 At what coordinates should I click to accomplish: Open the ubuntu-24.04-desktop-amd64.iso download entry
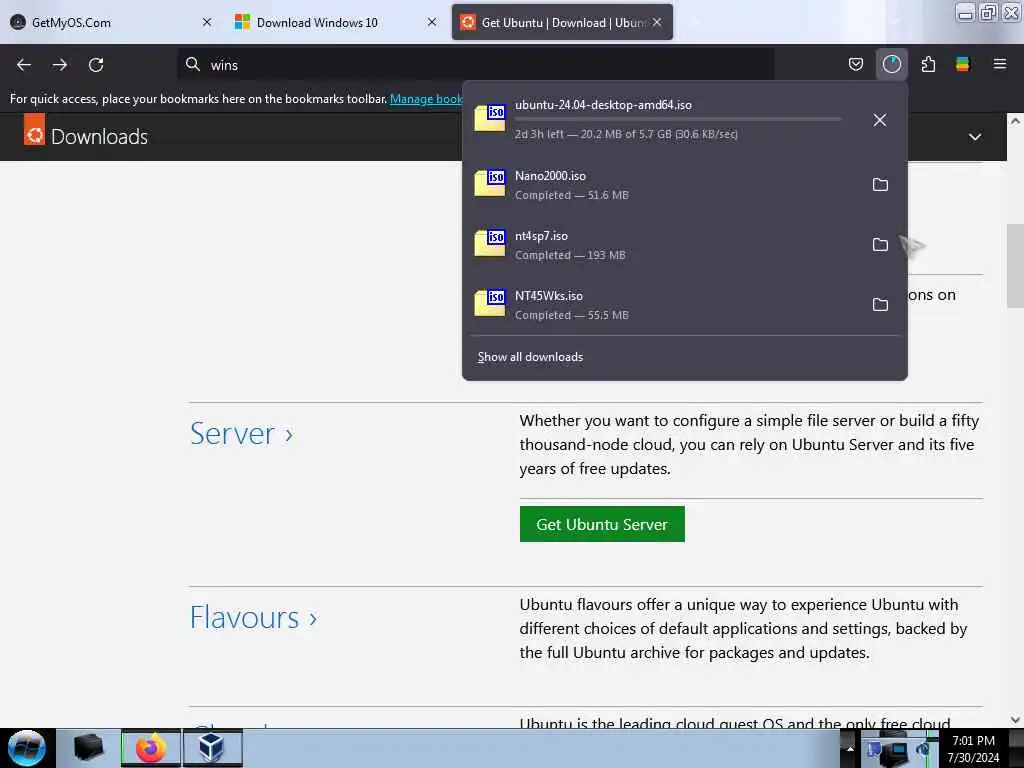pyautogui.click(x=664, y=120)
